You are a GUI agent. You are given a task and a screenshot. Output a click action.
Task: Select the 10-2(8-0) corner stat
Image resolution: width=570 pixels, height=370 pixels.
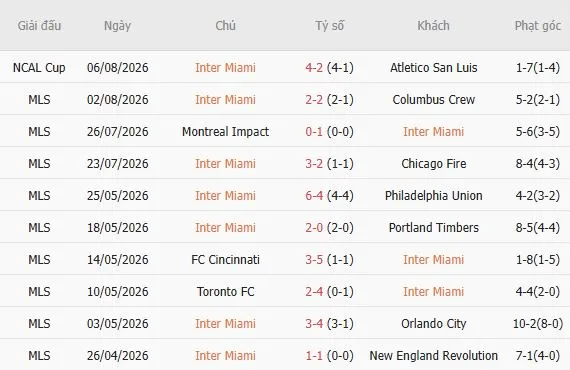(538, 323)
